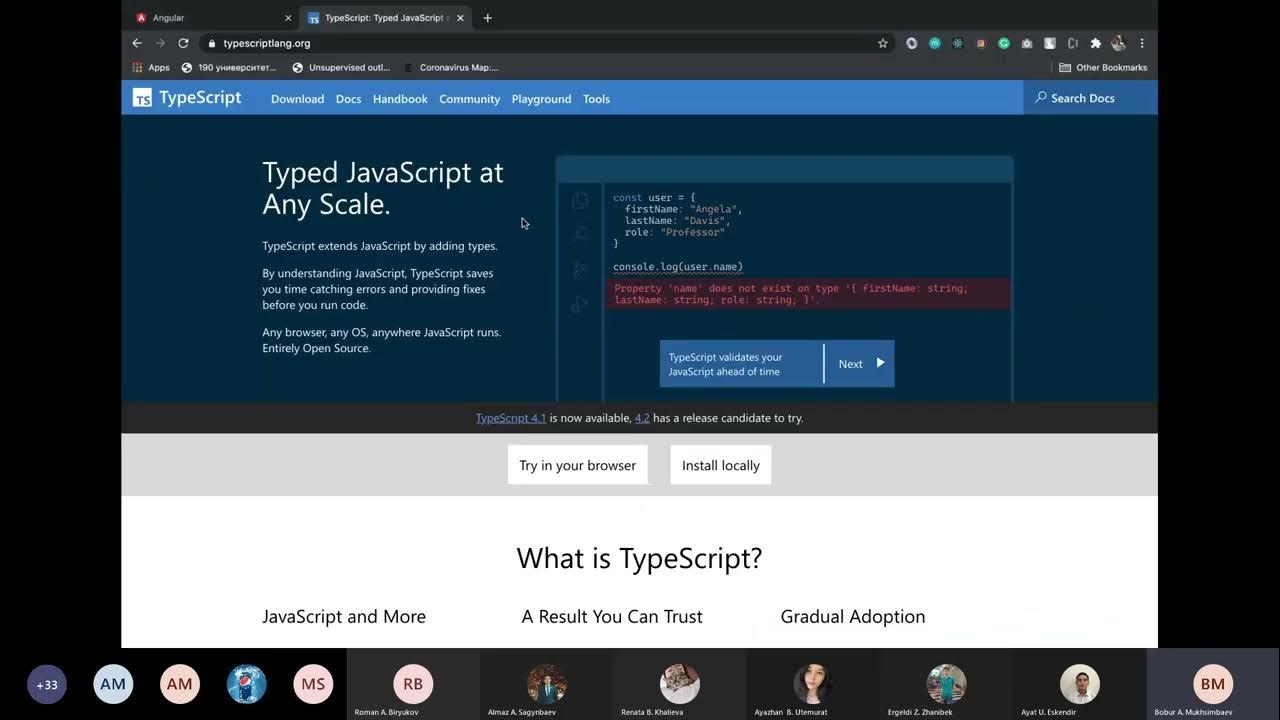
Task: Open the Chrome profile avatar
Action: (1118, 43)
